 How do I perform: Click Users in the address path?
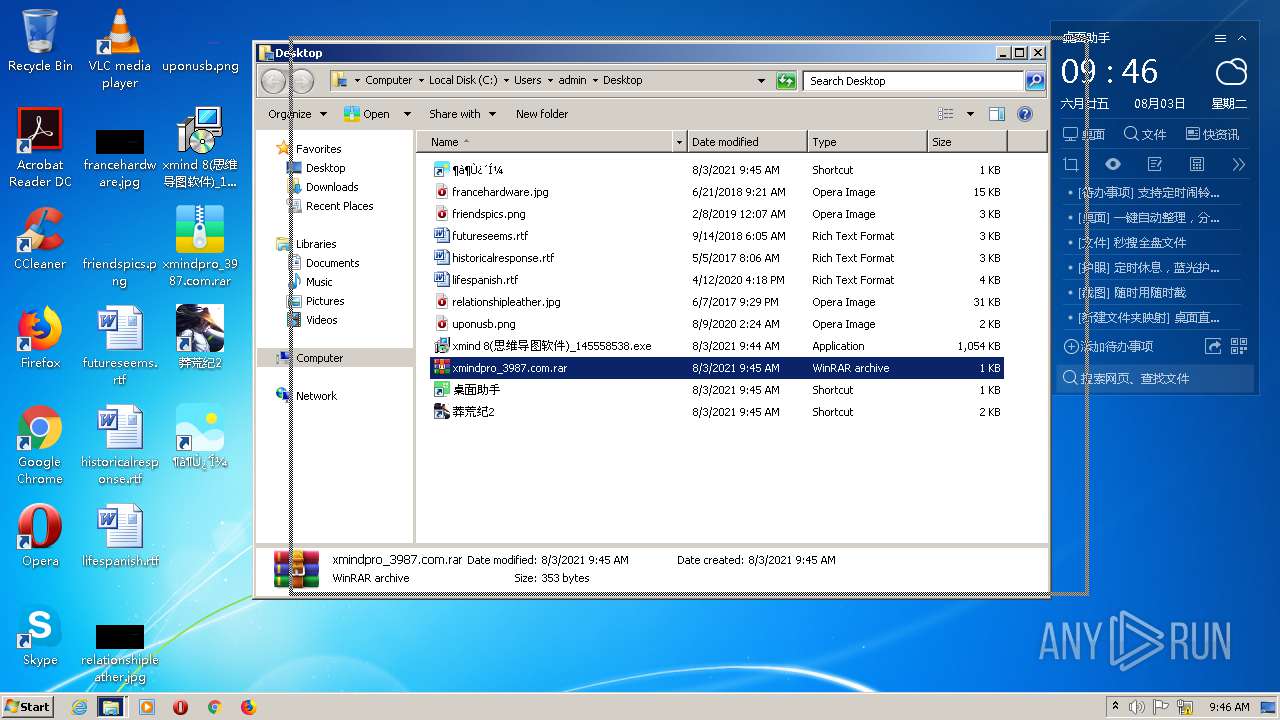(x=528, y=80)
